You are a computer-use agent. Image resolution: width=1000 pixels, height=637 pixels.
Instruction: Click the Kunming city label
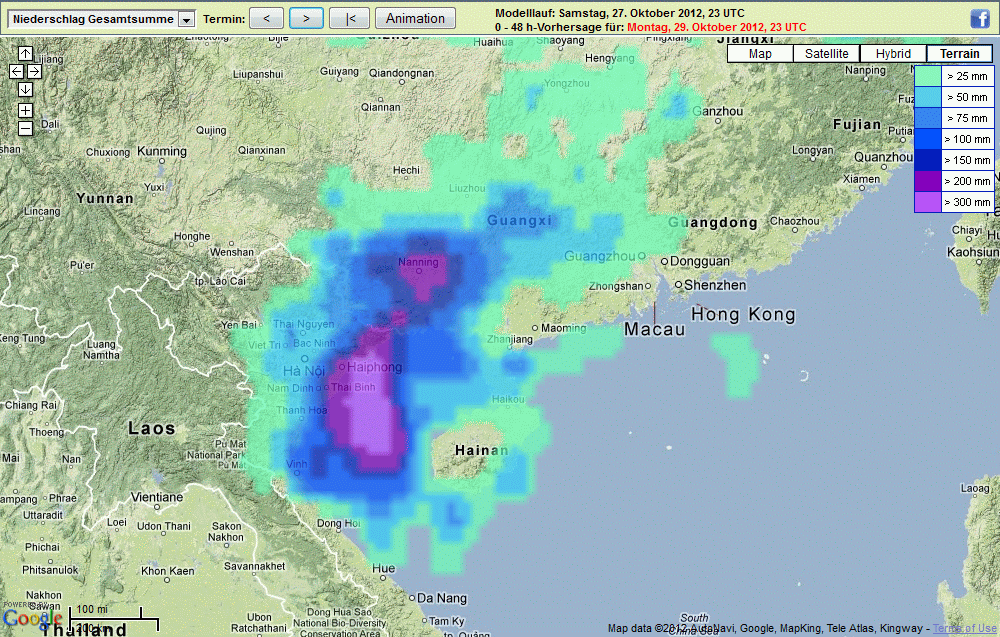pos(162,151)
